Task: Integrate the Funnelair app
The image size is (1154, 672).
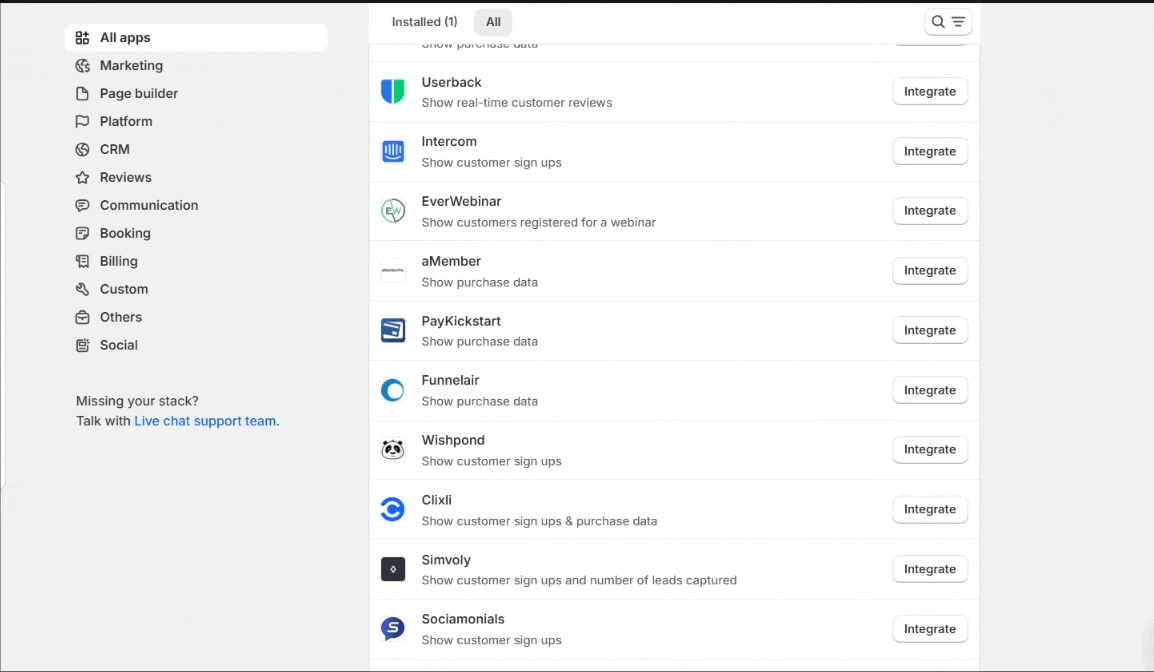Action: click(929, 391)
